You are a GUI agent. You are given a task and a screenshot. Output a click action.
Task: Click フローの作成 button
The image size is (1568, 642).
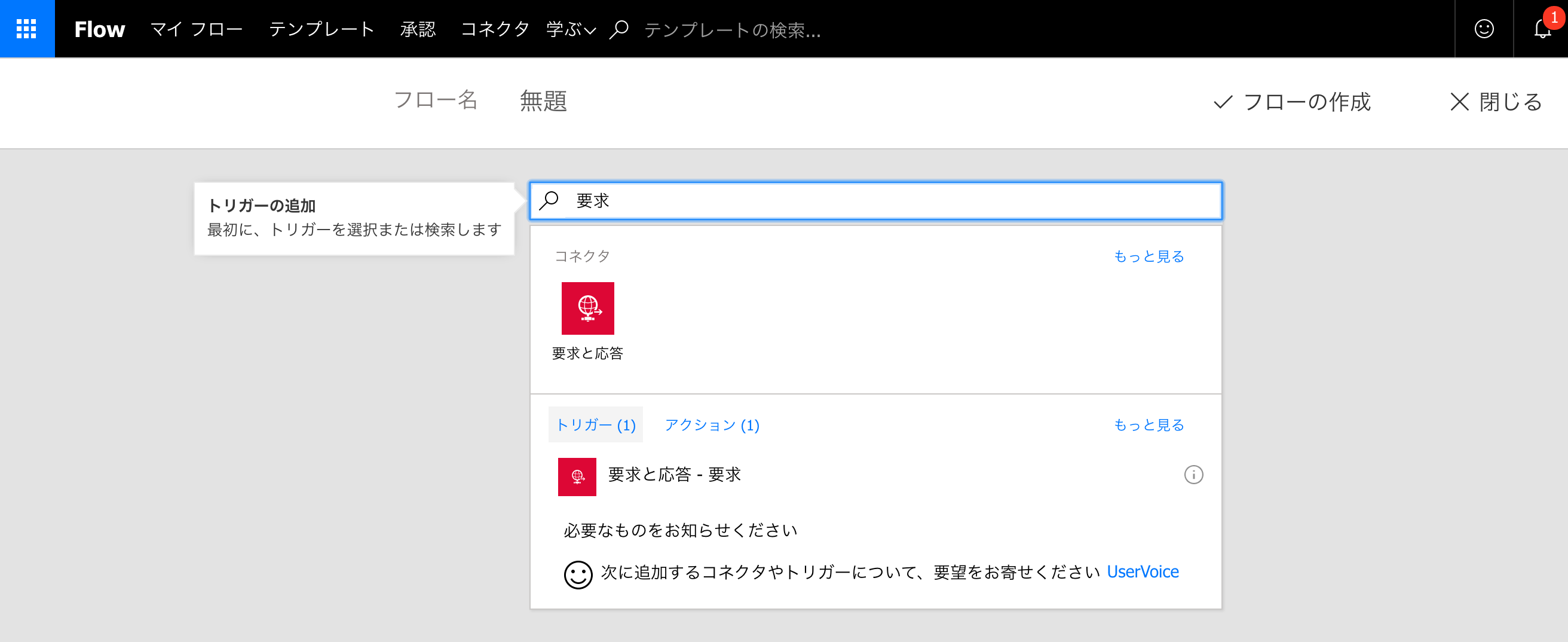click(x=1292, y=102)
